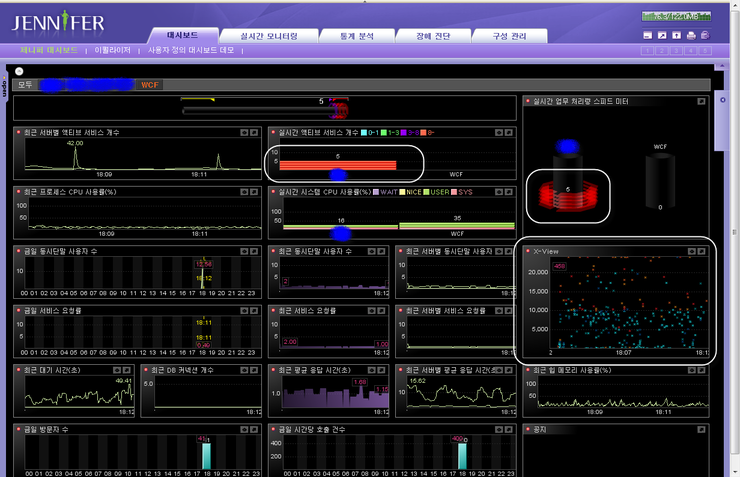Open options for 실시간 액티브 서비스 개수 panel
The width and height of the screenshot is (740, 477).
(499, 133)
